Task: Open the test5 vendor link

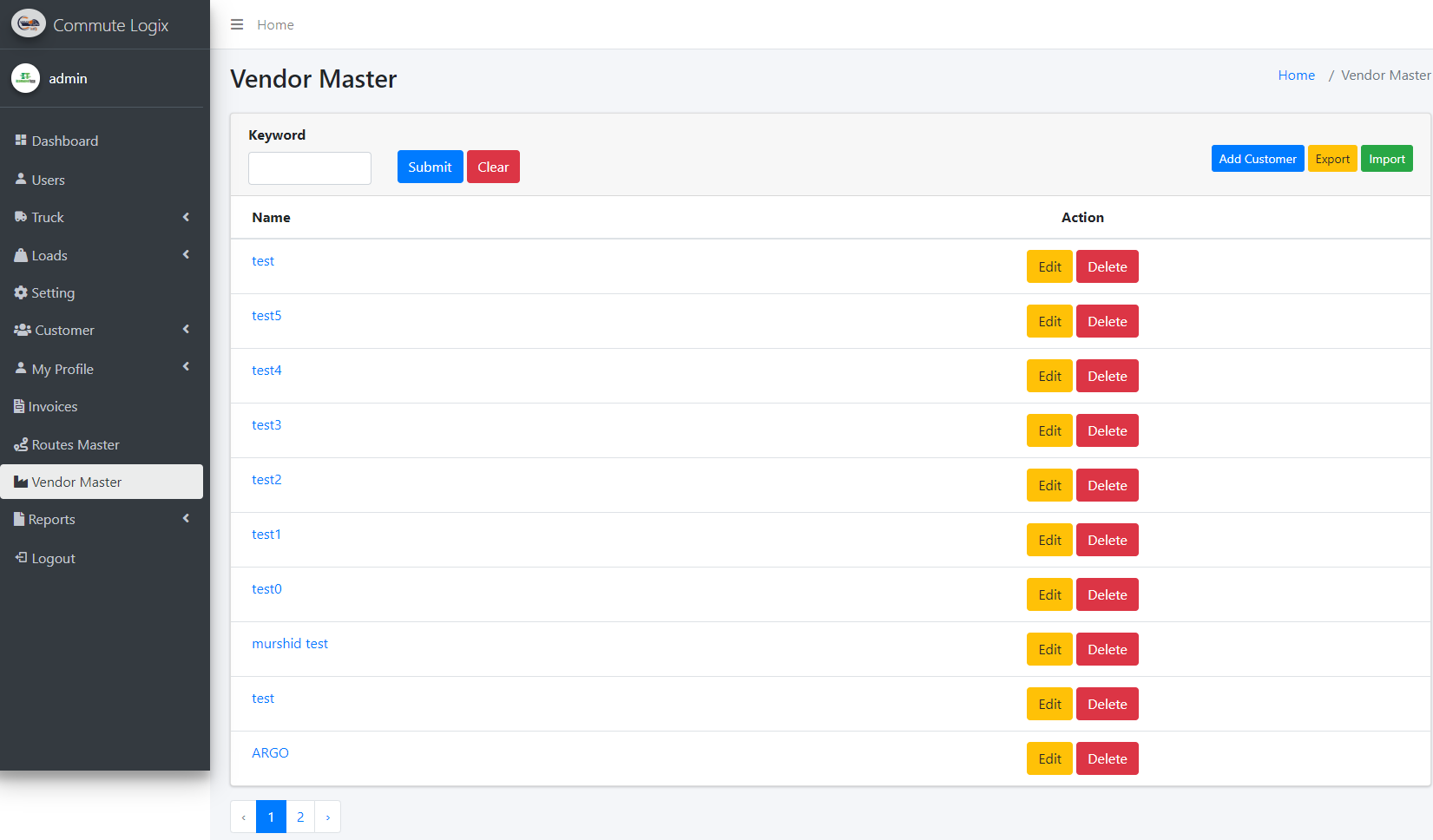Action: [x=266, y=316]
